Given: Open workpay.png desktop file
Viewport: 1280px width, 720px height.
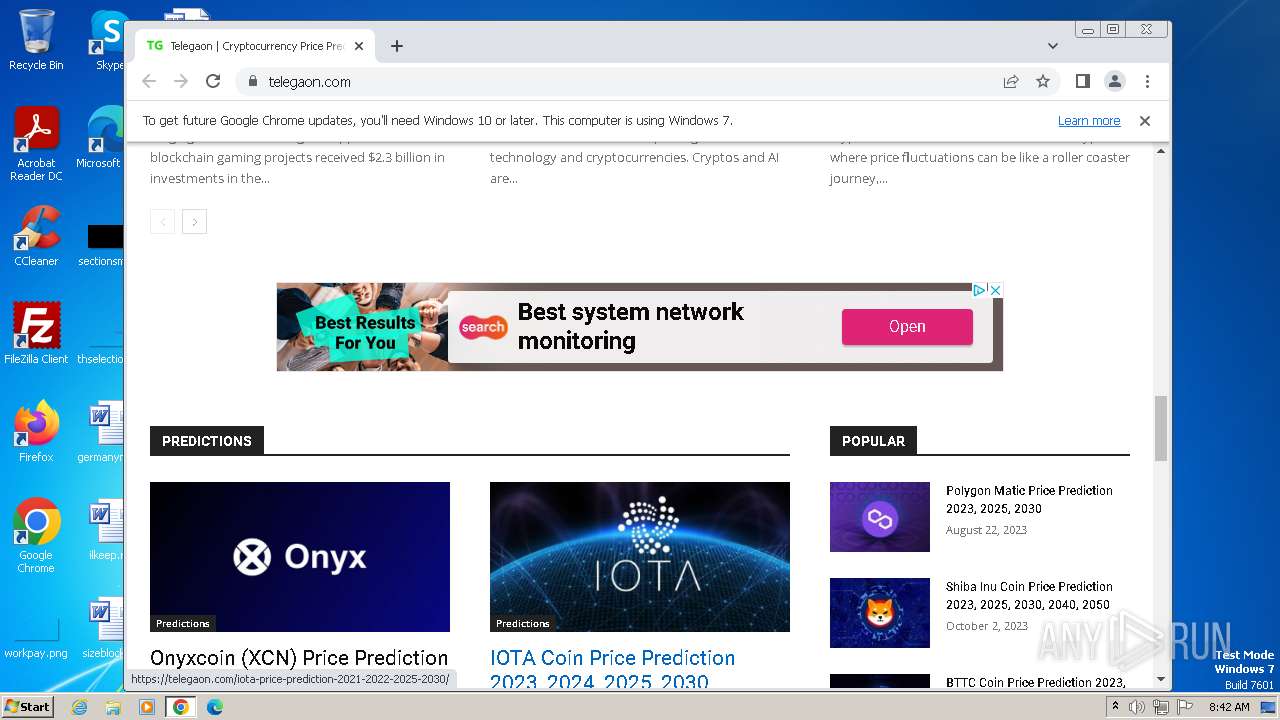Looking at the screenshot, I should click(x=36, y=637).
